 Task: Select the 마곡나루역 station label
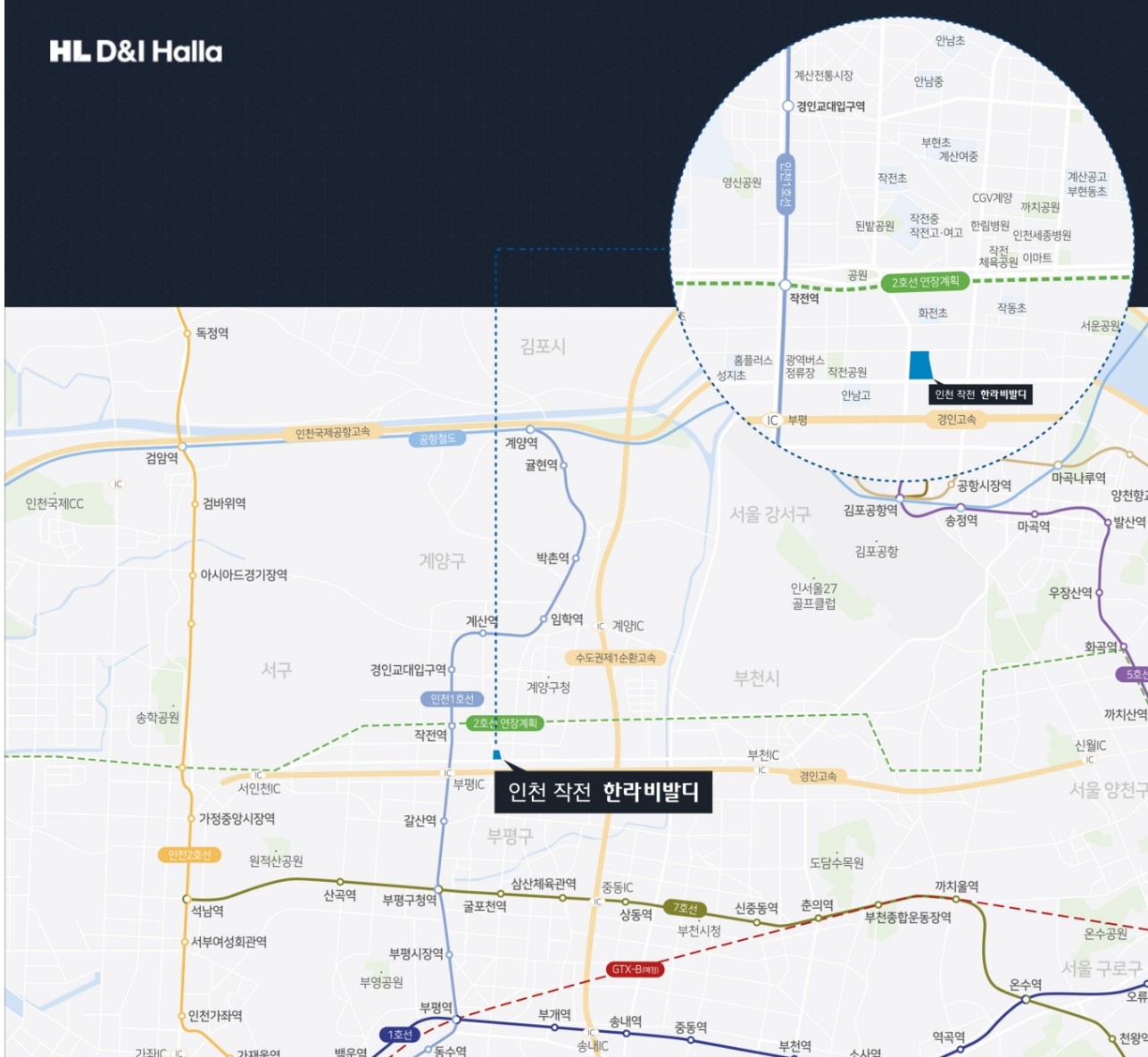(1078, 479)
